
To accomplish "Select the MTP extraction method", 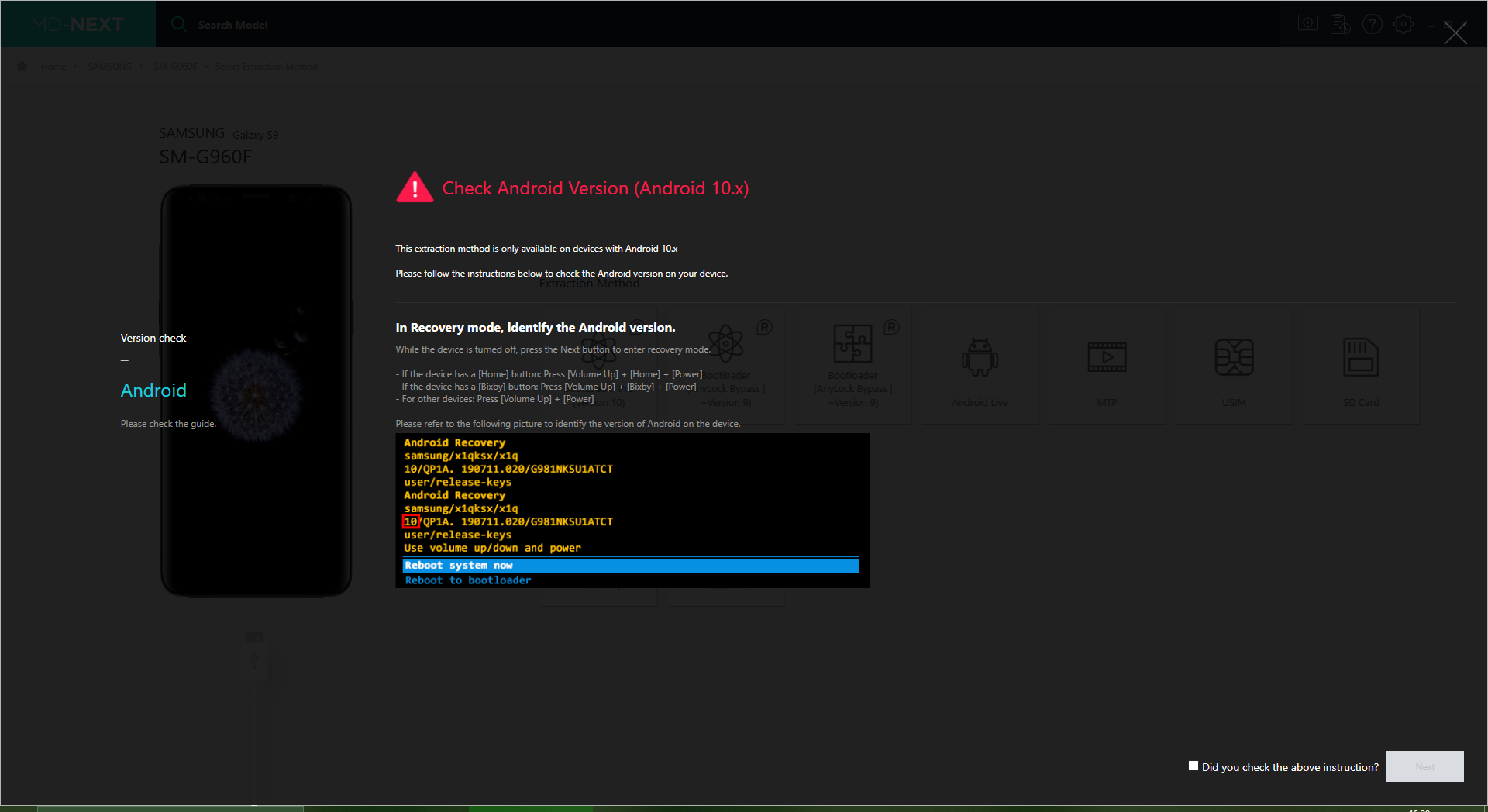I will pos(1107,366).
